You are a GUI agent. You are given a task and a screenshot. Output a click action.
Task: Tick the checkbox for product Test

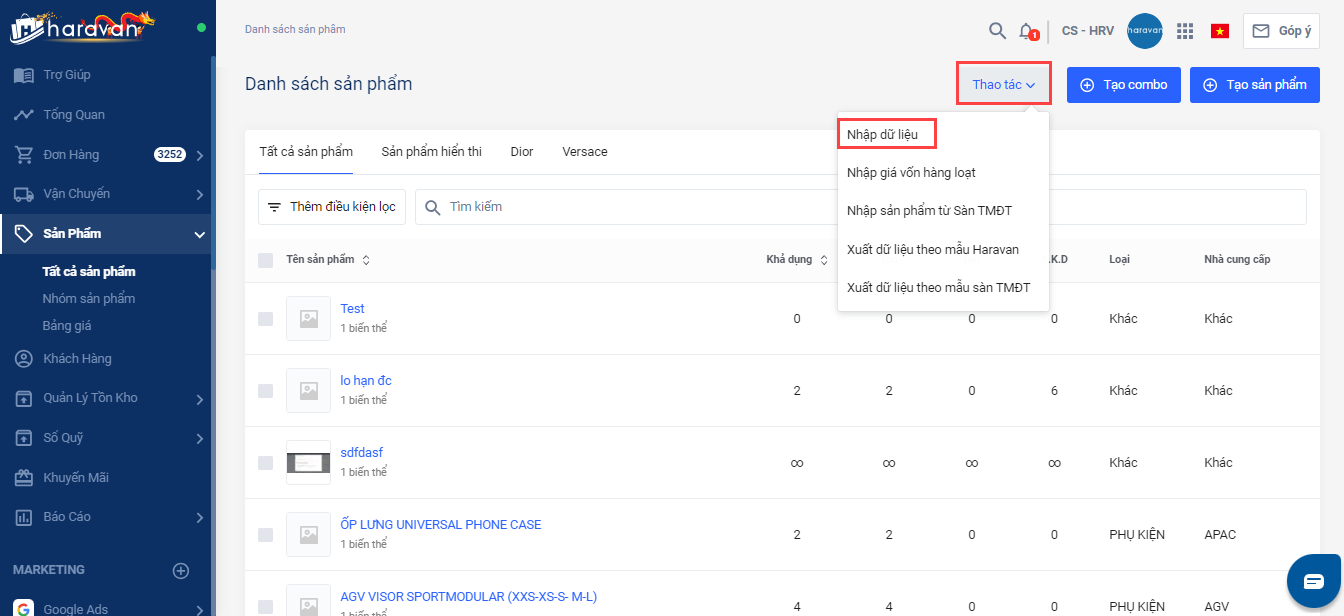point(265,319)
